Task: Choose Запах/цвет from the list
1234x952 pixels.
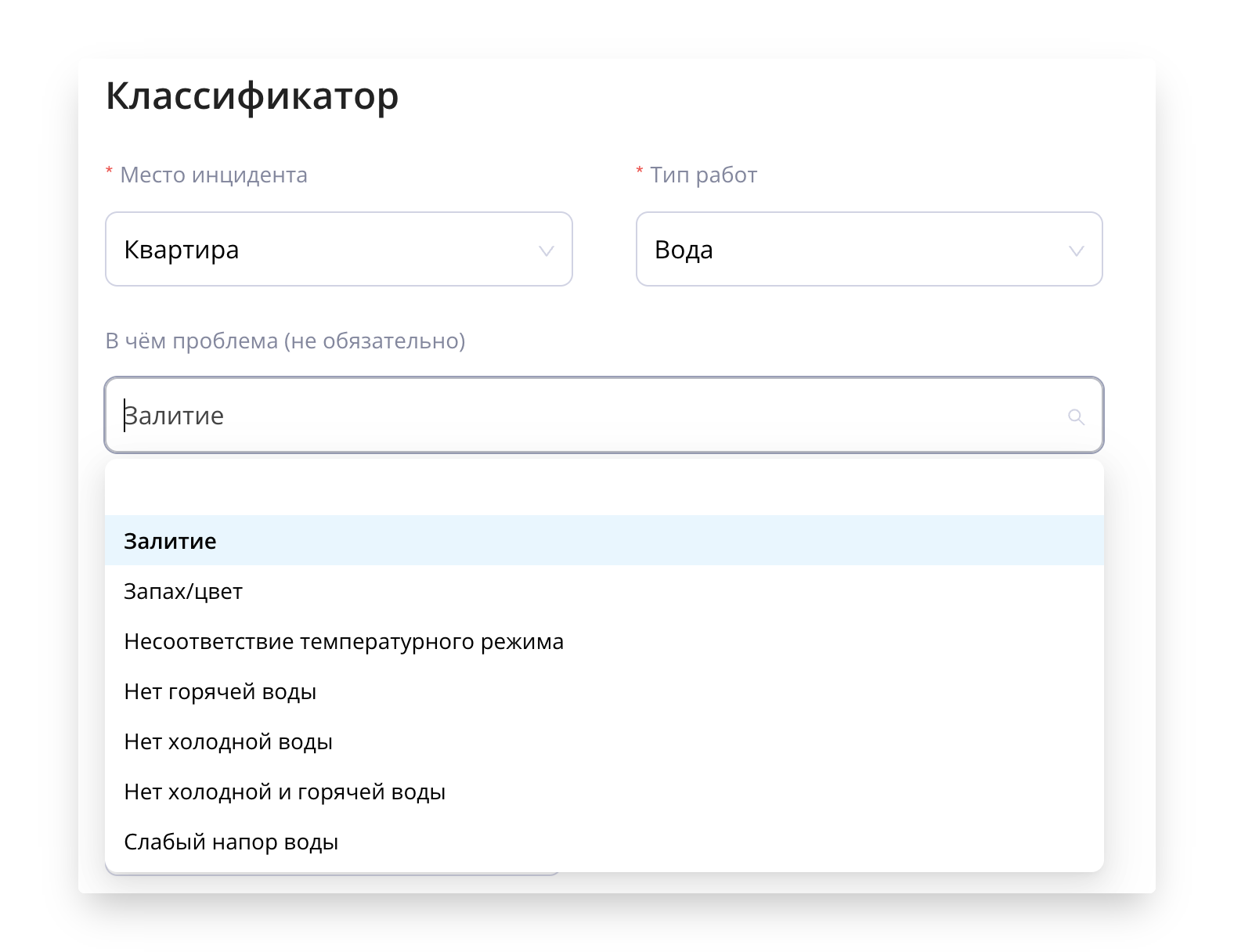Action: 183,591
